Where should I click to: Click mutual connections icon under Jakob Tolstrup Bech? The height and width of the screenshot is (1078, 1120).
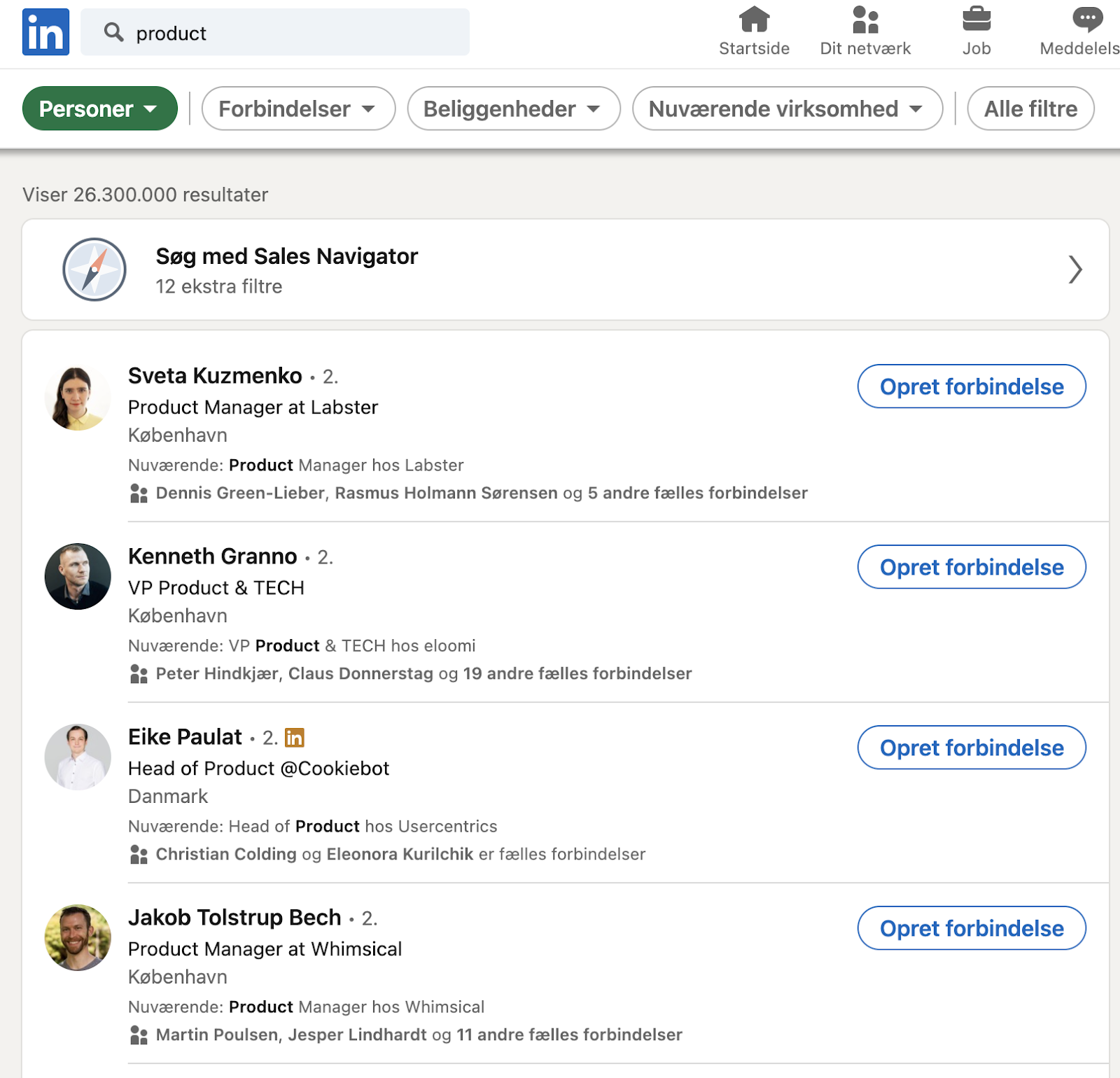click(x=139, y=1035)
